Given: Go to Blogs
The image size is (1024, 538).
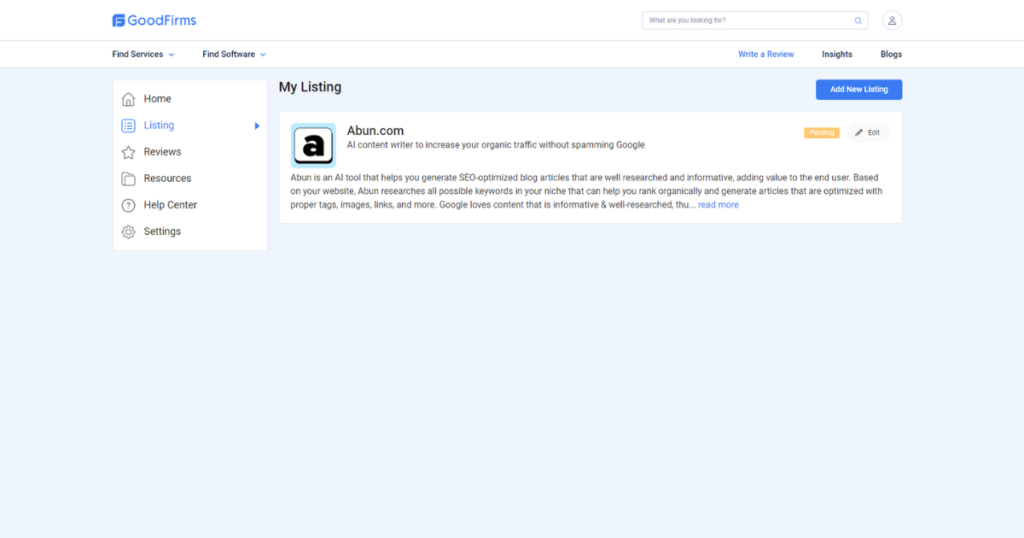Looking at the screenshot, I should pyautogui.click(x=891, y=54).
